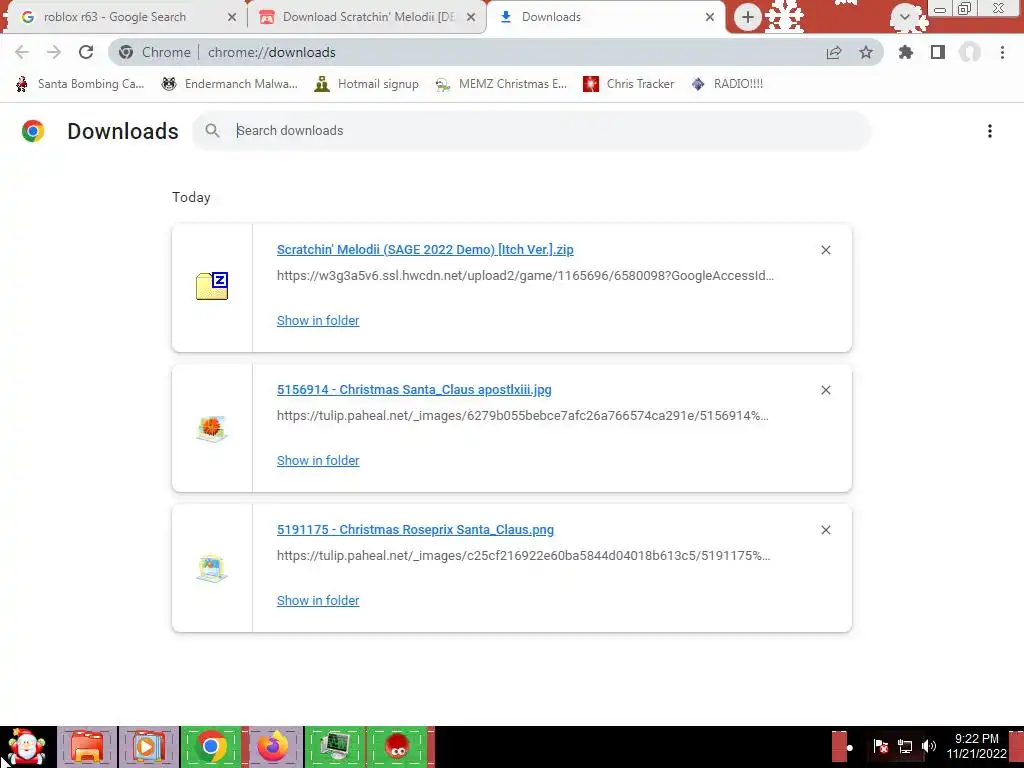
Task: Open the Endermanch Malware bookmark
Action: tap(229, 84)
